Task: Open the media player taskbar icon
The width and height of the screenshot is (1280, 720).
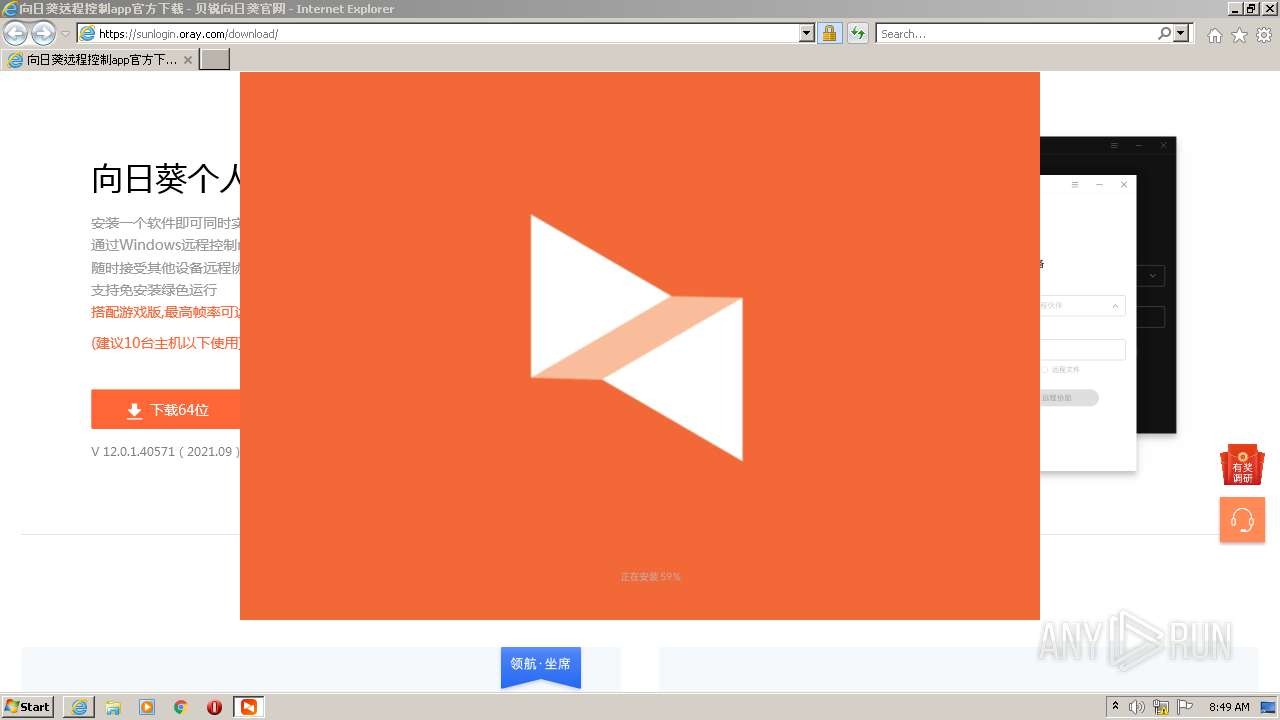Action: tap(147, 707)
